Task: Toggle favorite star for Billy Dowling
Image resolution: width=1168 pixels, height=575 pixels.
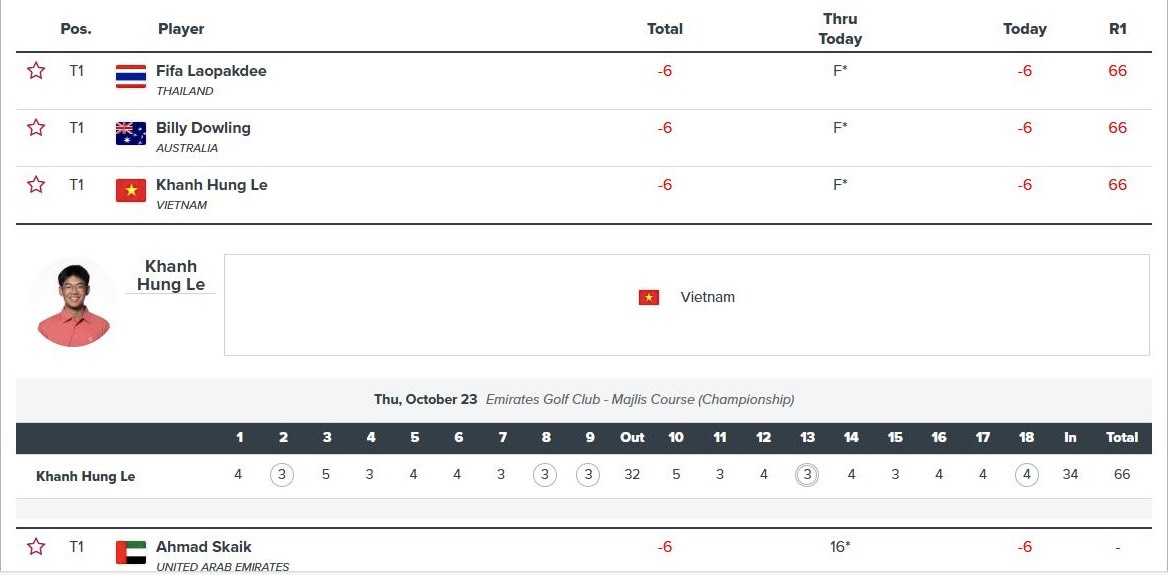Action: point(36,127)
